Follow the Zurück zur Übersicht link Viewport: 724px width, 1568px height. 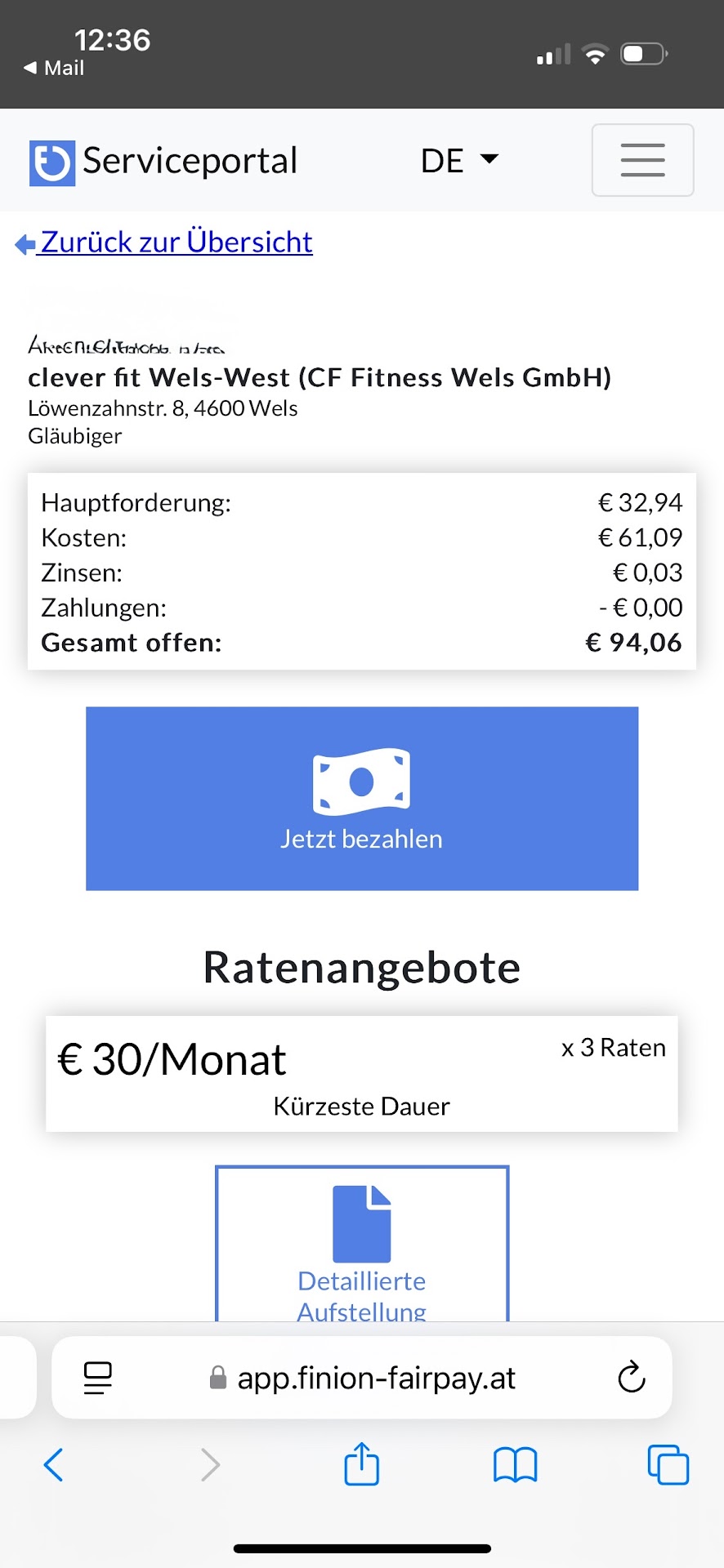pos(176,243)
